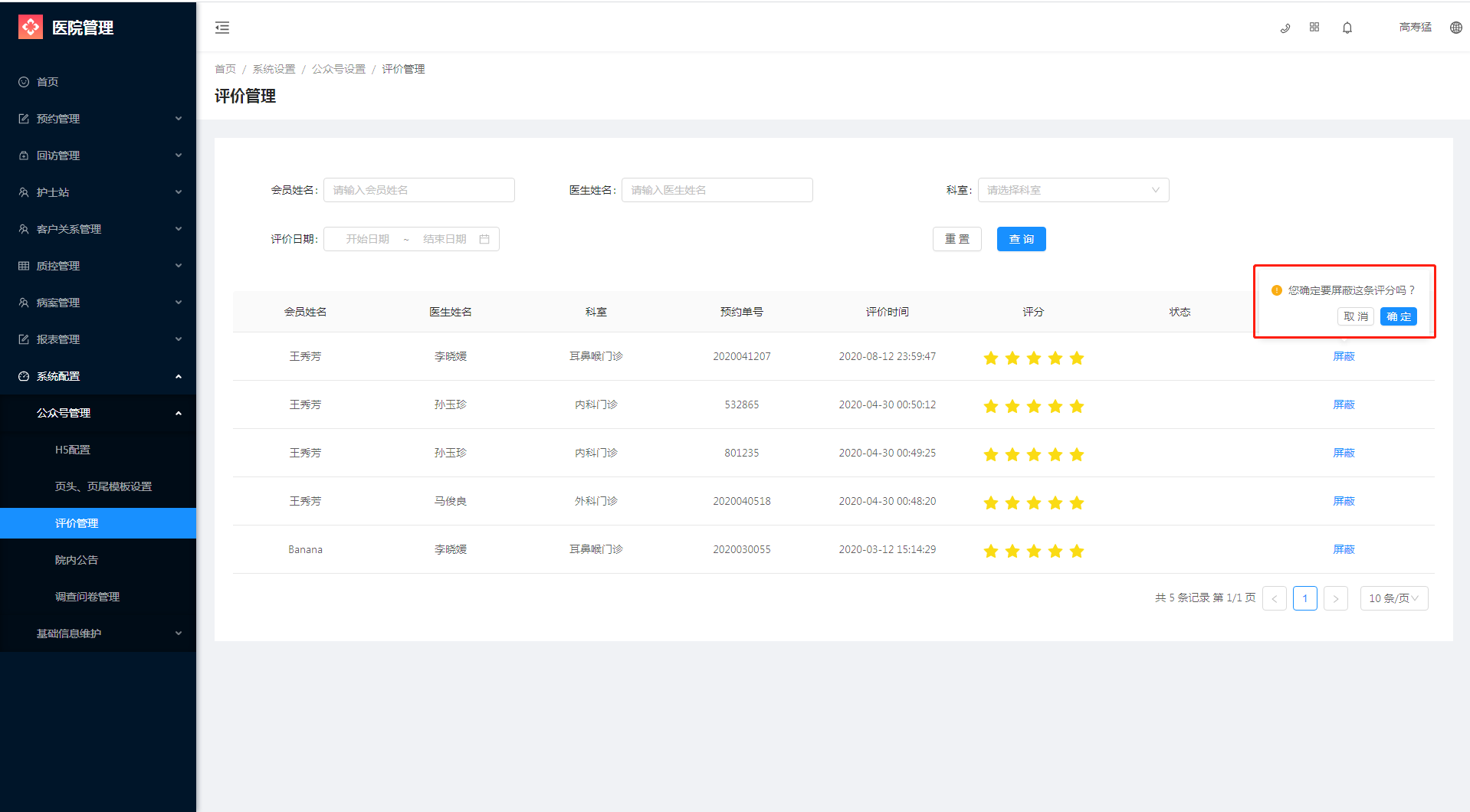Screen dimensions: 1470x812
Task: Expand the 护士站 menu chevron
Action: (179, 192)
